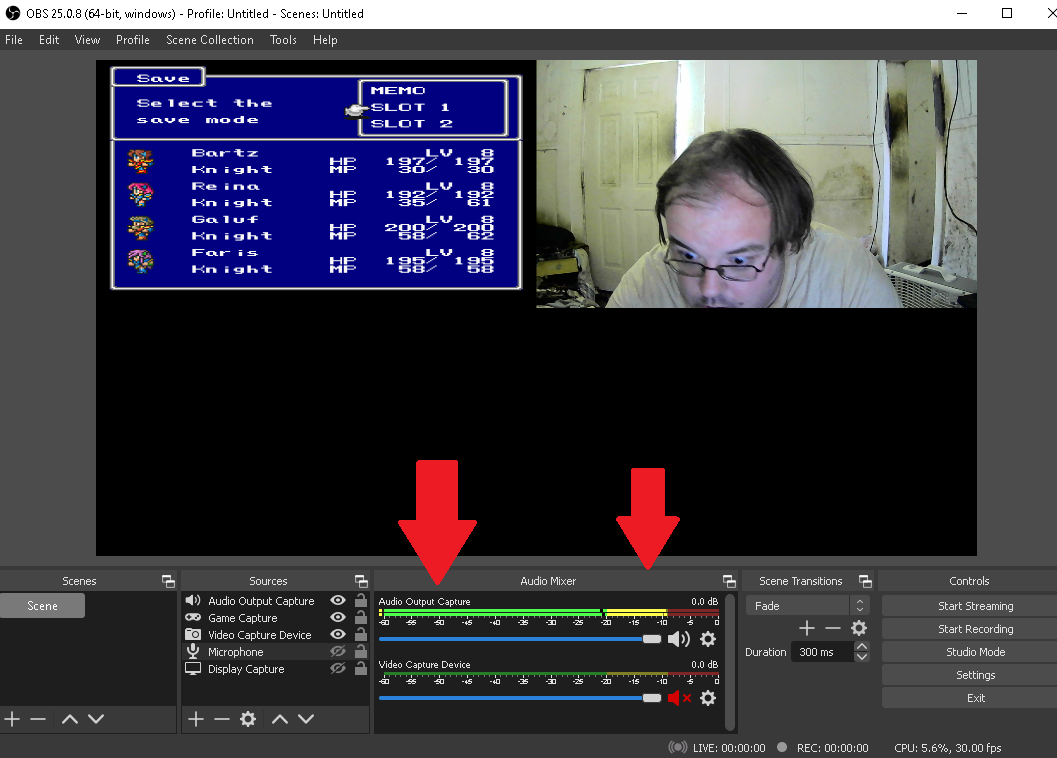Add a new source with plus icon

point(195,719)
